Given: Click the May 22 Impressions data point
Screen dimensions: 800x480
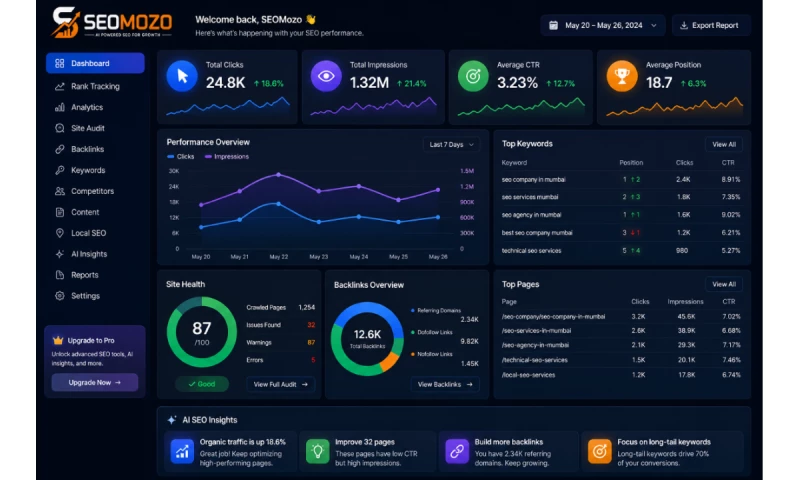Looking at the screenshot, I should pos(279,174).
